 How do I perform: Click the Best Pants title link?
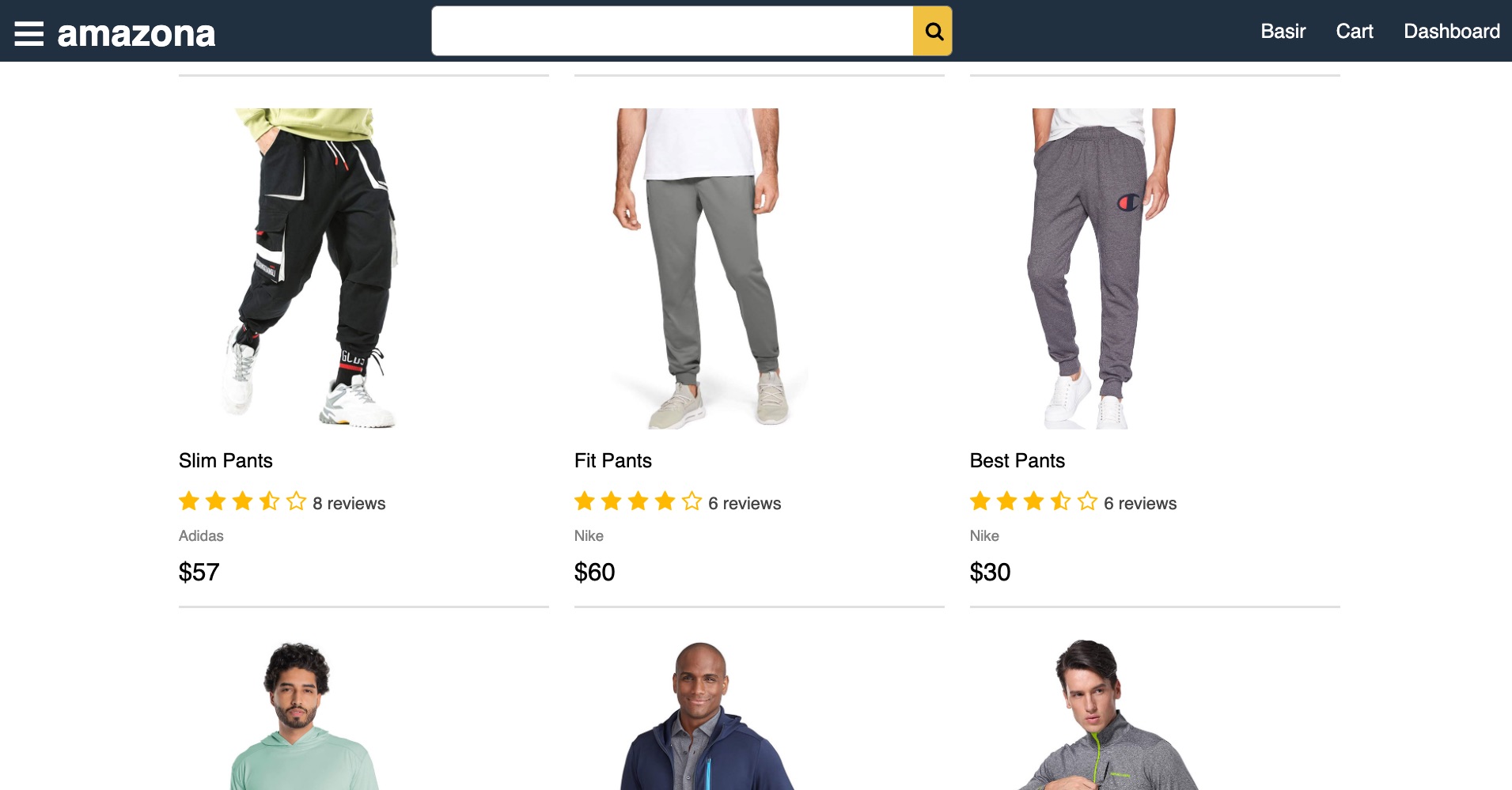coord(1017,460)
